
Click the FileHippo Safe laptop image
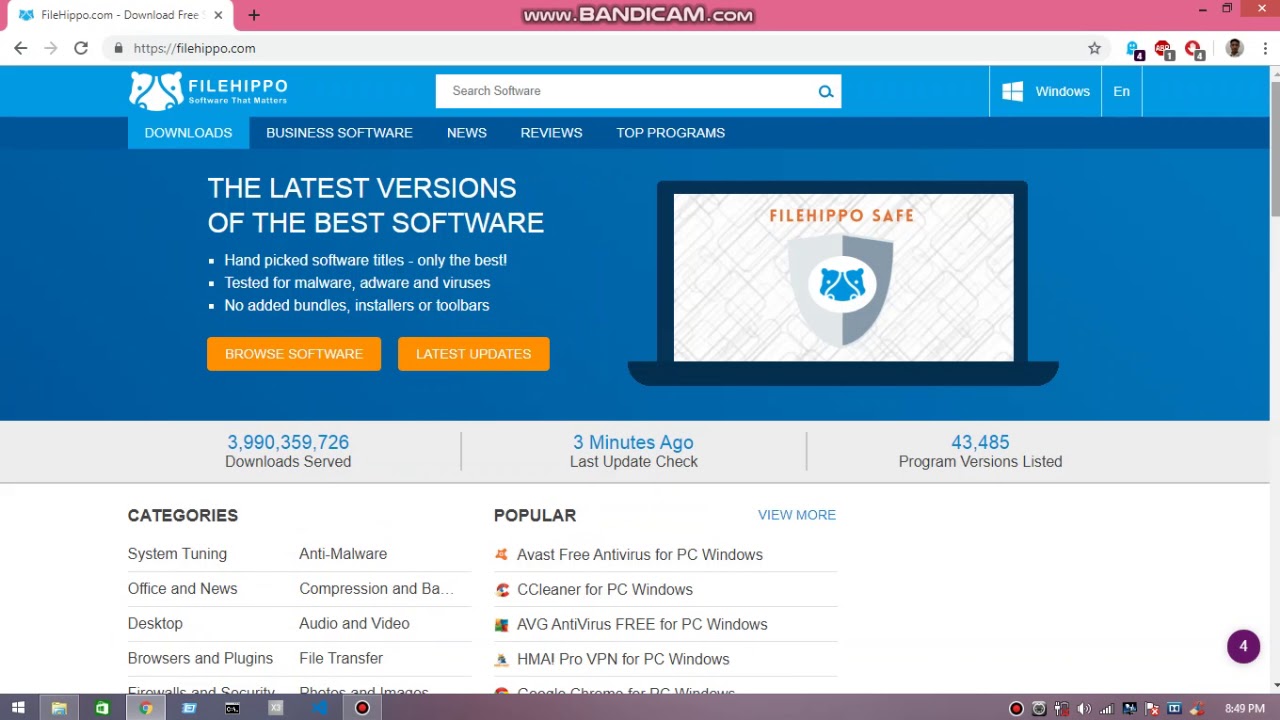[x=843, y=283]
